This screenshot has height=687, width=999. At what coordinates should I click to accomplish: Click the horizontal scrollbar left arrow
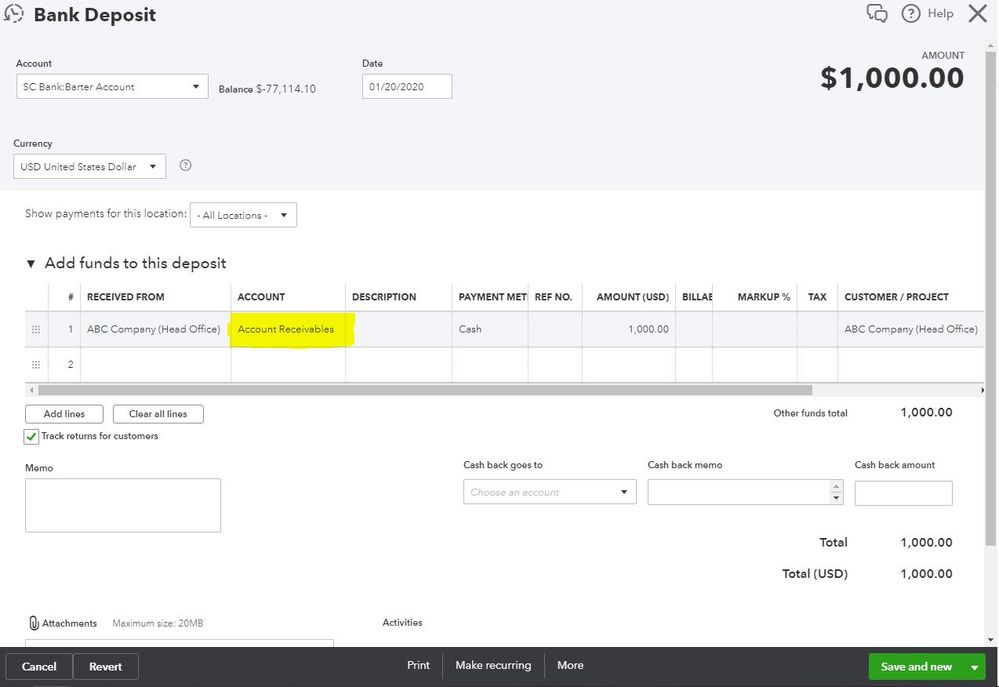31,390
